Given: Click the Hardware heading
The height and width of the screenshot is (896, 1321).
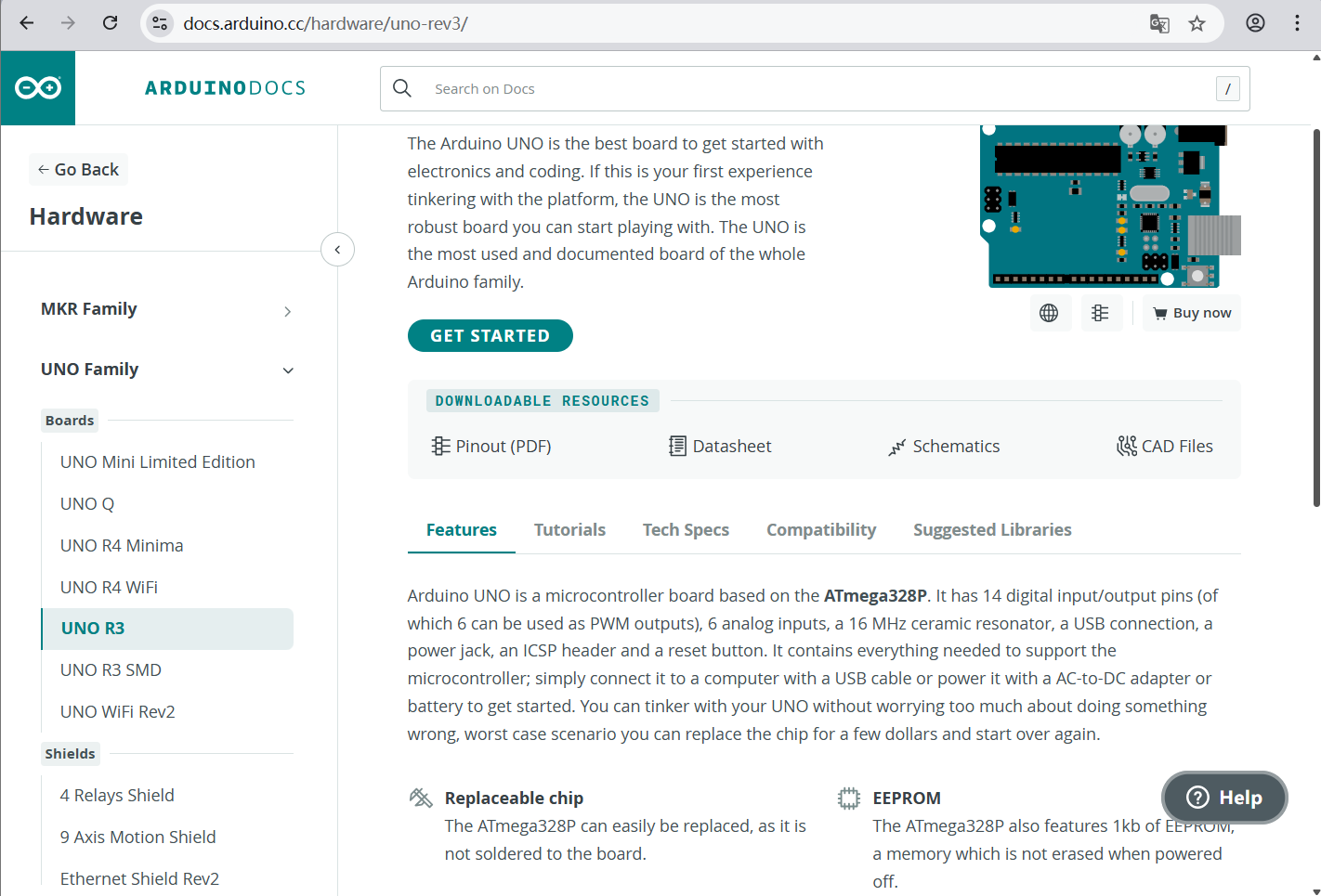Looking at the screenshot, I should point(86,216).
